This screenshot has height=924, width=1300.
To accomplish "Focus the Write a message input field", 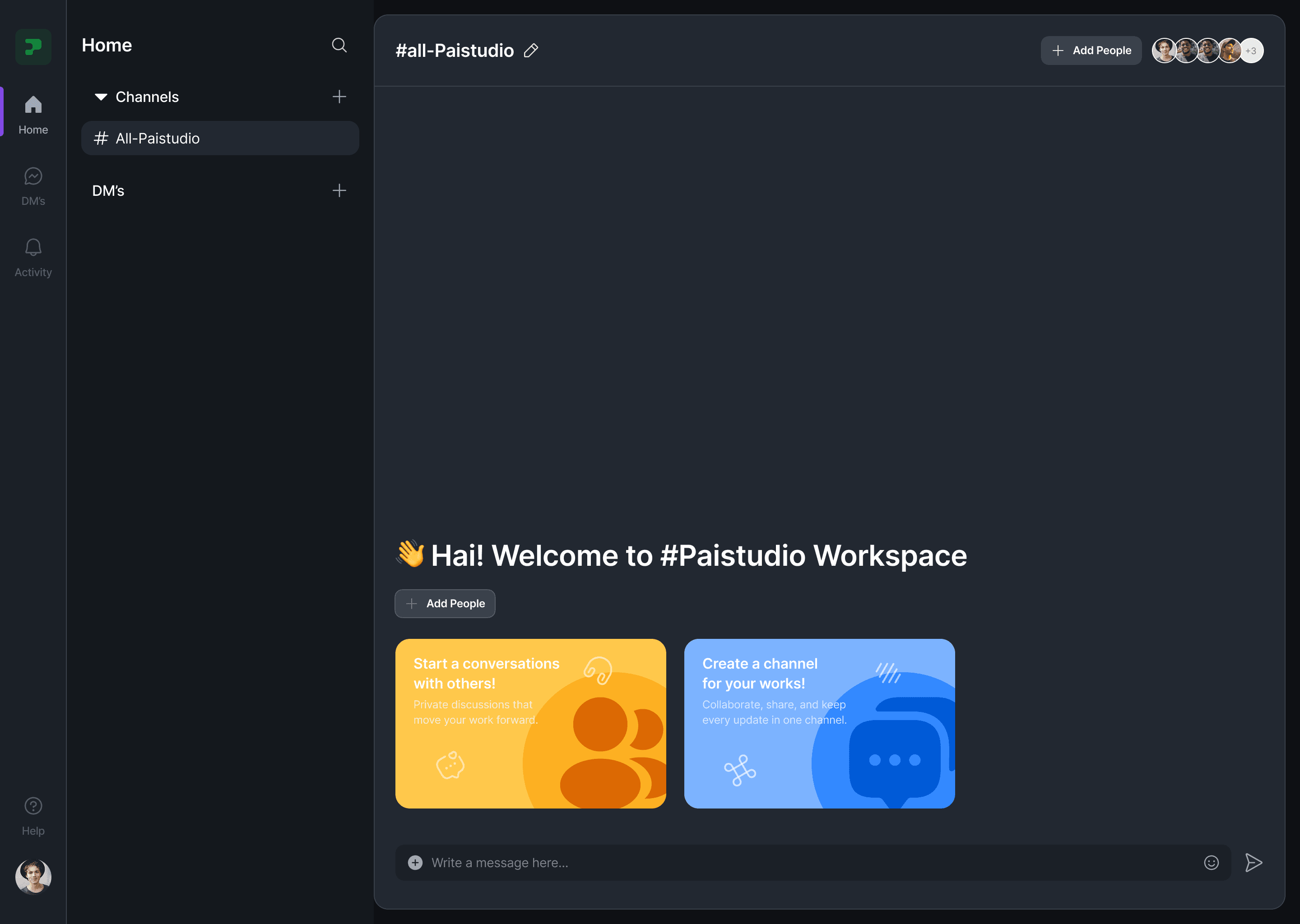I will 813,863.
